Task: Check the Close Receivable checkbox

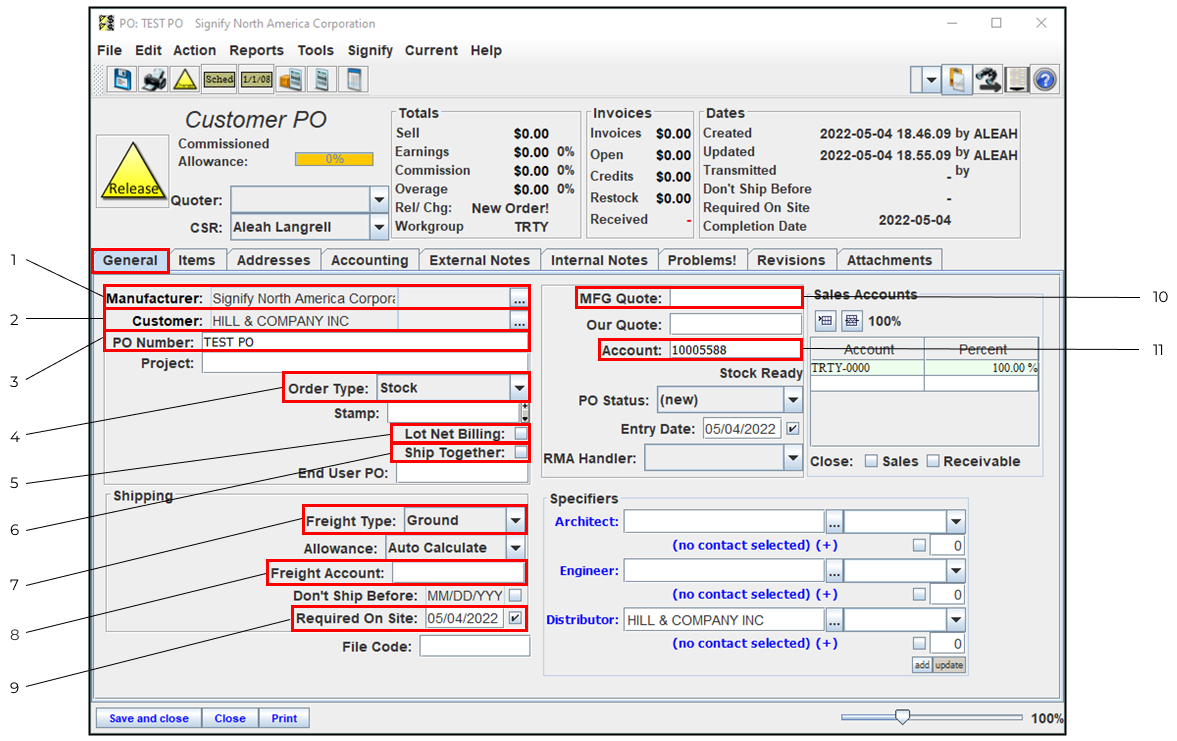Action: [932, 461]
